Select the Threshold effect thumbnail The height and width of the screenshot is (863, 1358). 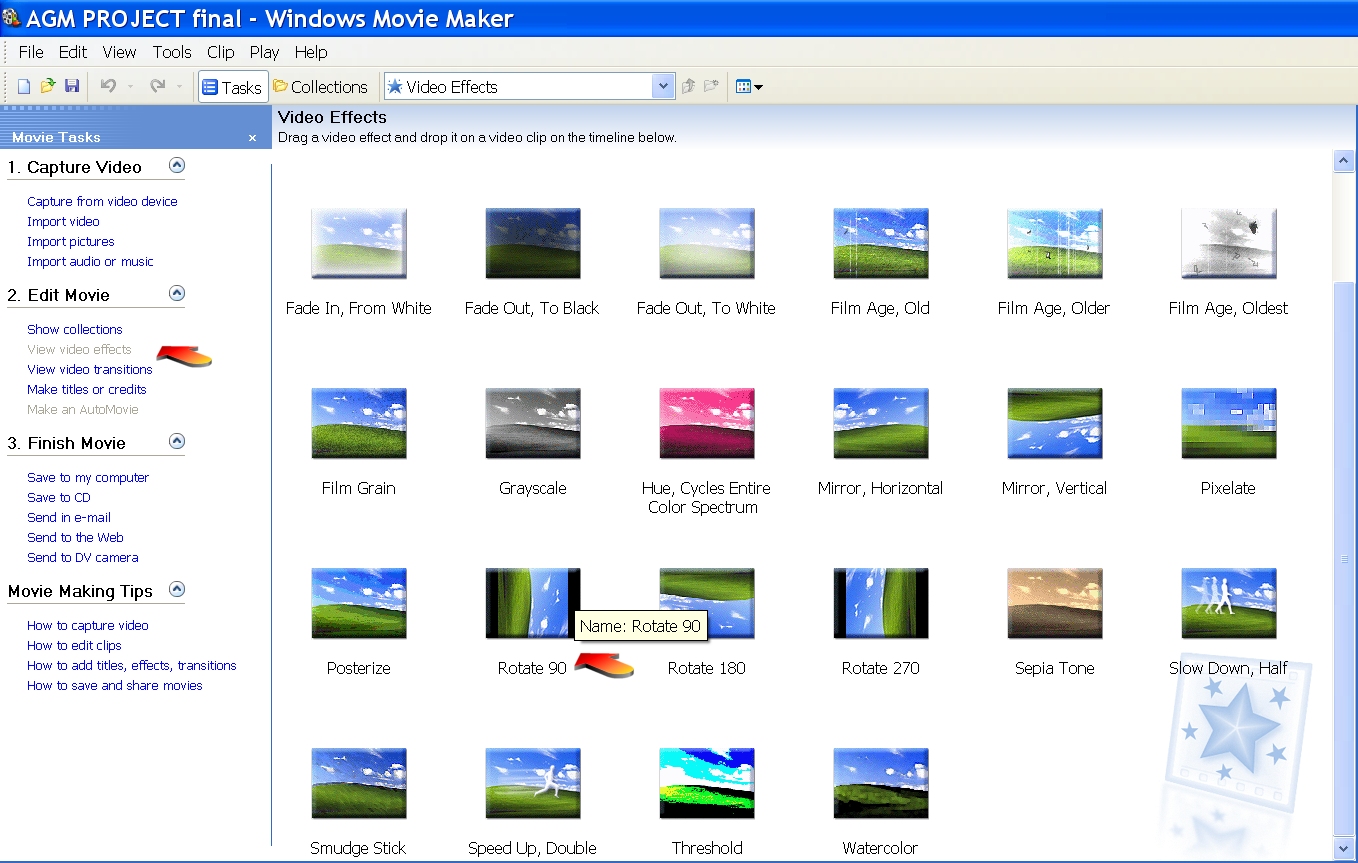[707, 783]
